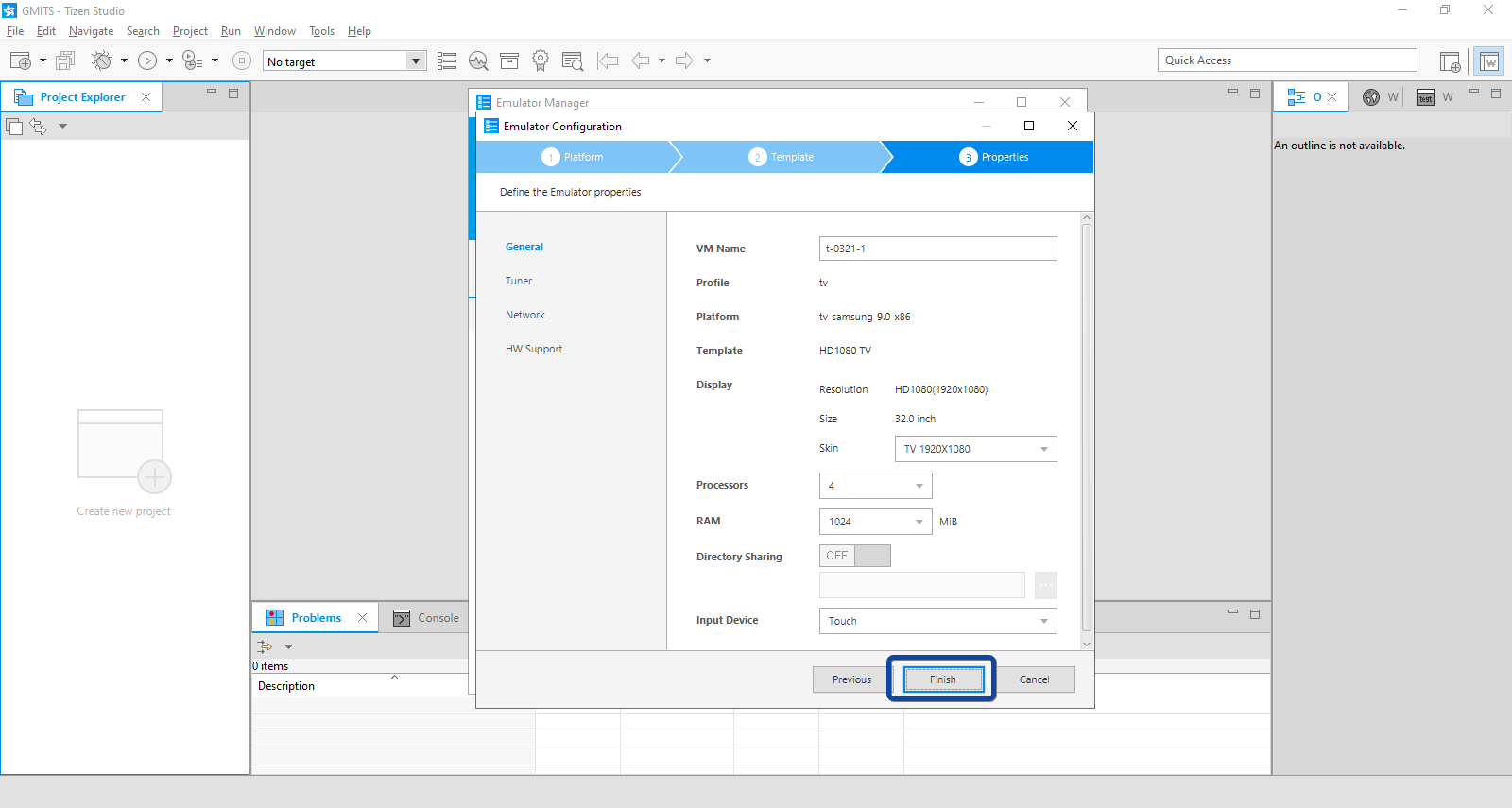This screenshot has height=808, width=1512.
Task: Minimize the Project Explorer panel
Action: tap(212, 92)
